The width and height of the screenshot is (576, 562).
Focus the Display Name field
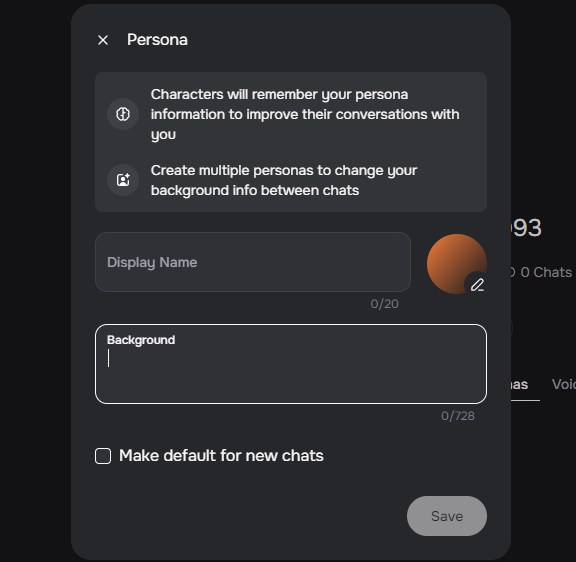[x=253, y=262]
